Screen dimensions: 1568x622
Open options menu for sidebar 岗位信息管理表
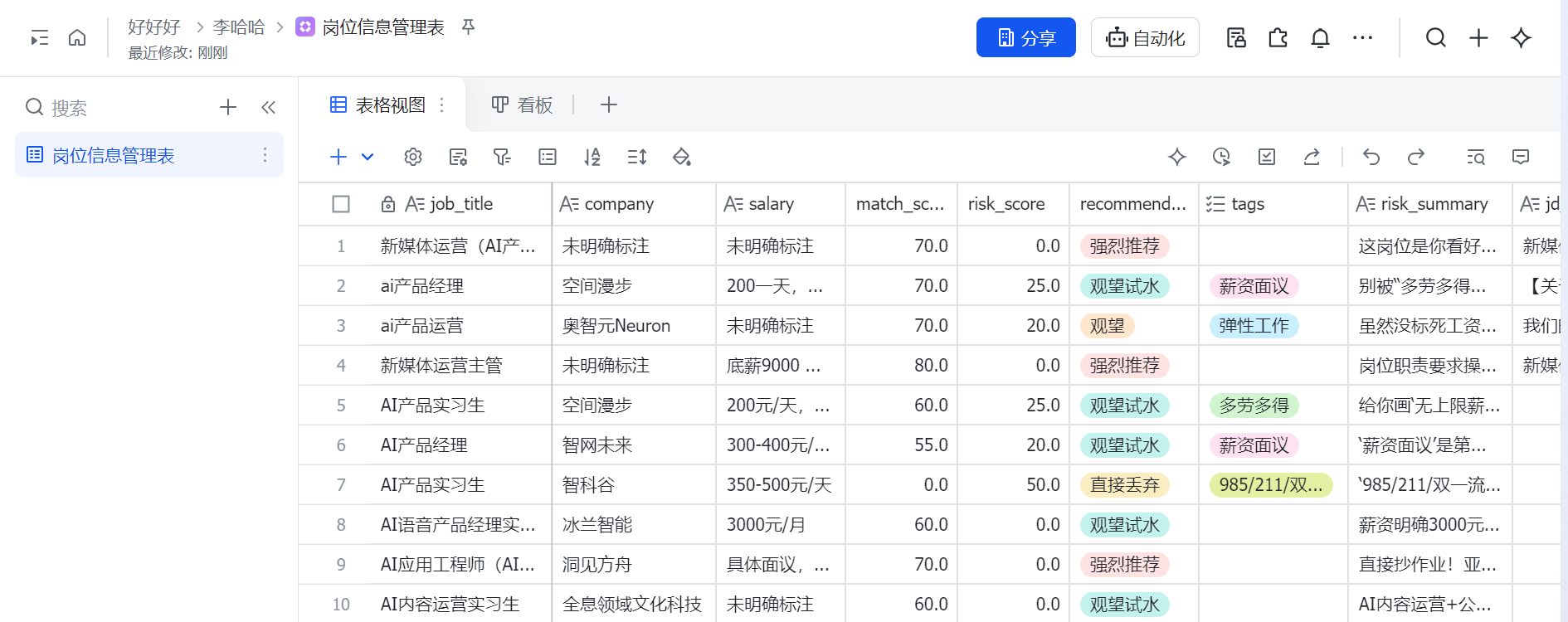(265, 155)
